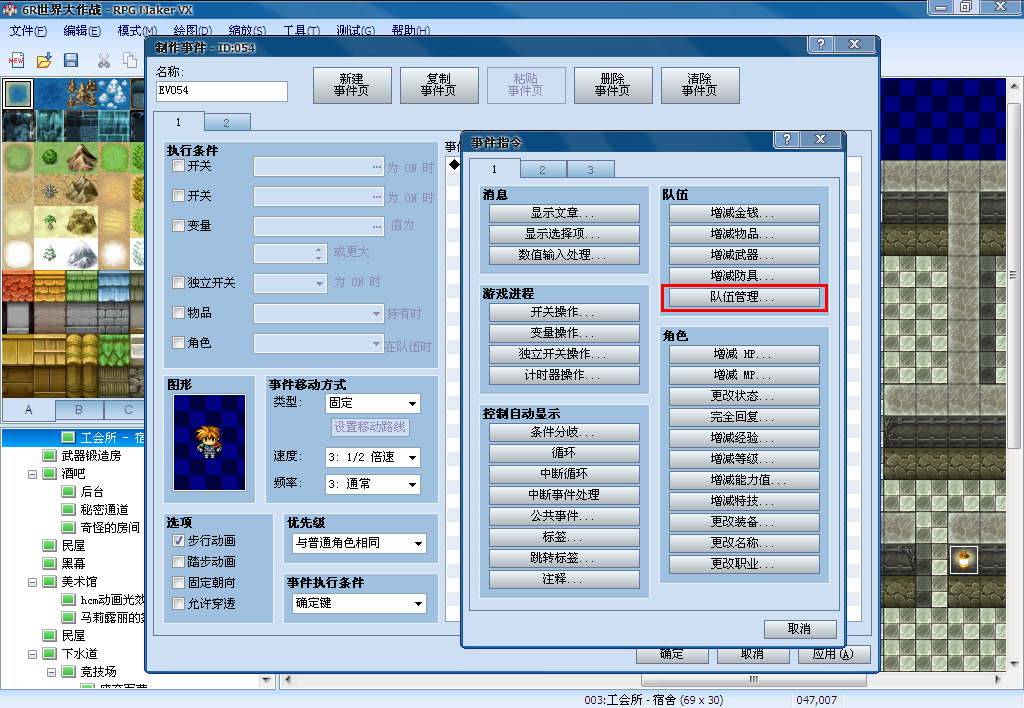The width and height of the screenshot is (1024, 708).
Task: Click the 删除事件页 button
Action: [613, 85]
